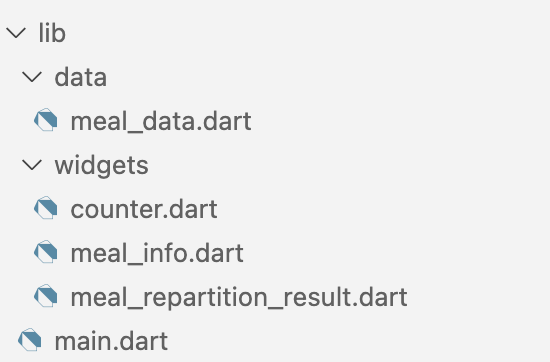Select the data folder name
The height and width of the screenshot is (362, 550).
(x=81, y=77)
